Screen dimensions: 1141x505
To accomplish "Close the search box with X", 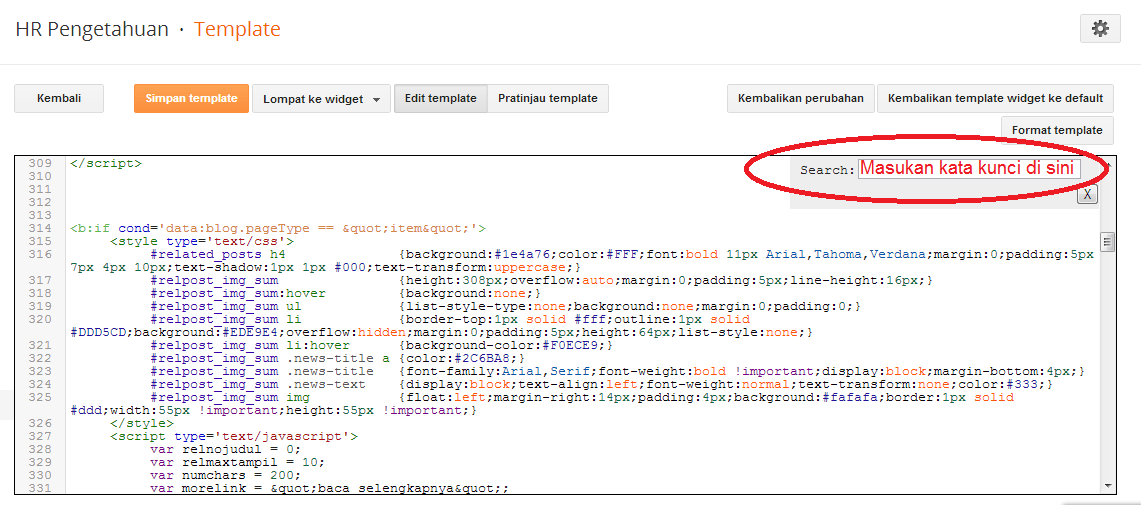I will (x=1087, y=194).
